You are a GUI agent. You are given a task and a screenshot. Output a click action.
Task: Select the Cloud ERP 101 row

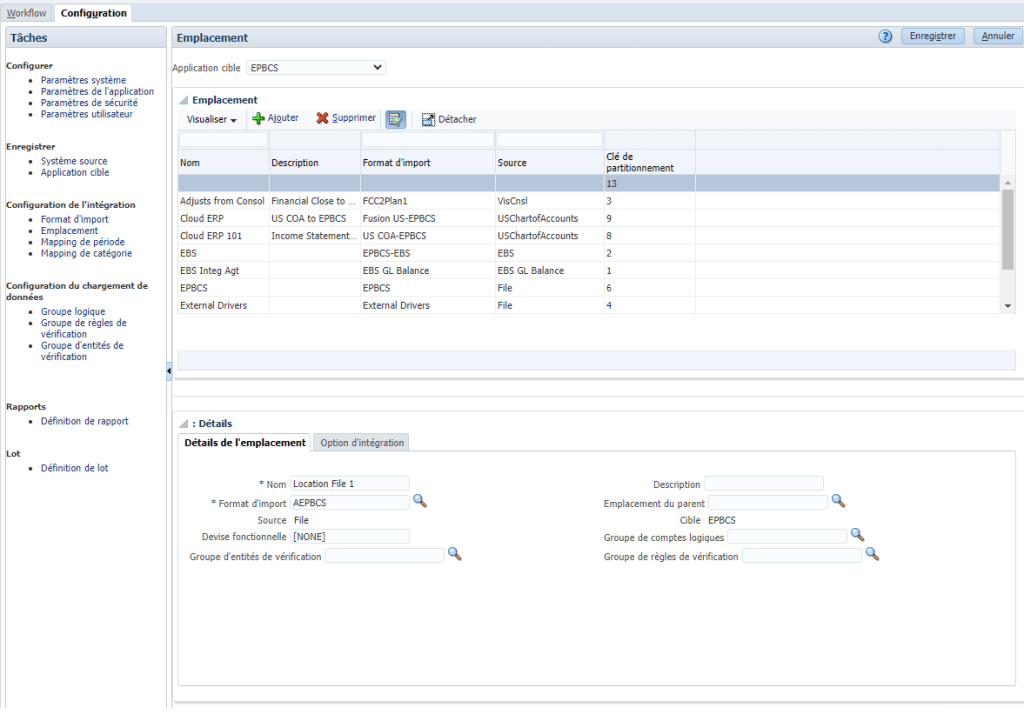click(588, 236)
